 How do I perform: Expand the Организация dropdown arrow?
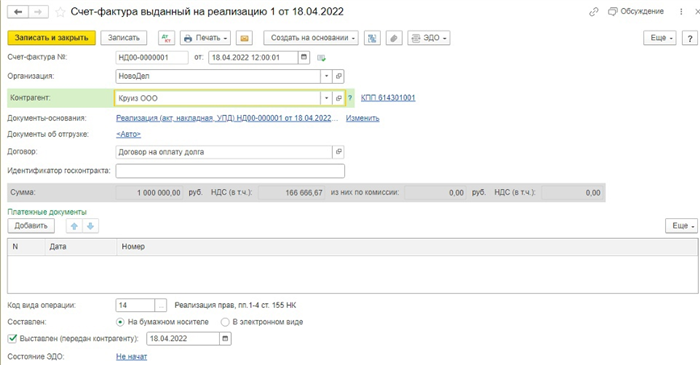click(x=326, y=76)
